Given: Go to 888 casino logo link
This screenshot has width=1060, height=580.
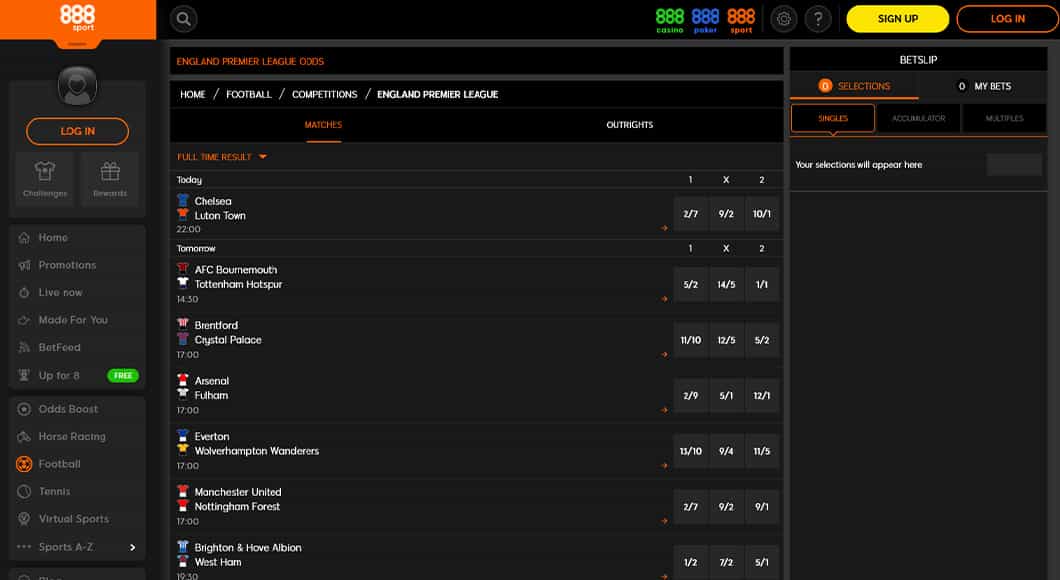Looking at the screenshot, I should click(669, 20).
